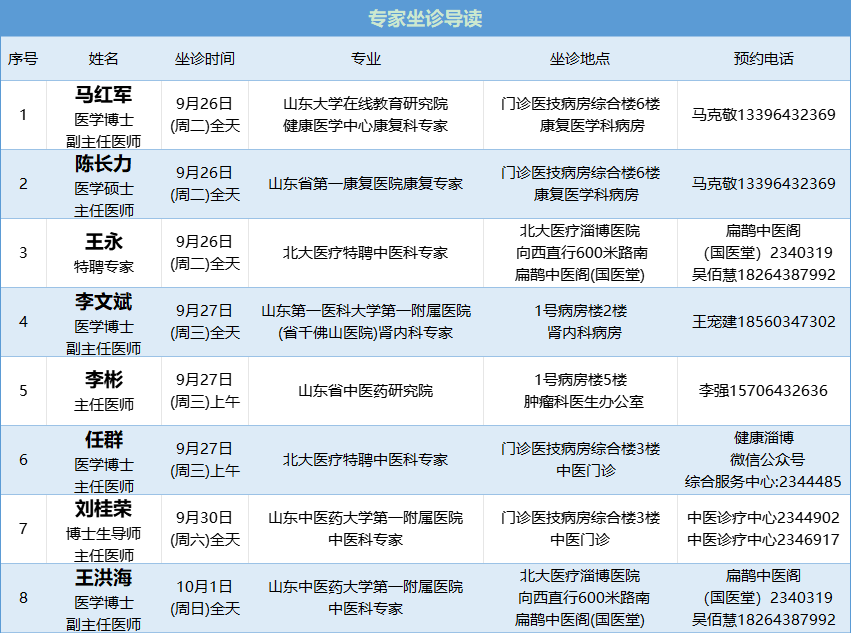Click doctor name 李文斌
The height and width of the screenshot is (633, 851).
[104, 302]
